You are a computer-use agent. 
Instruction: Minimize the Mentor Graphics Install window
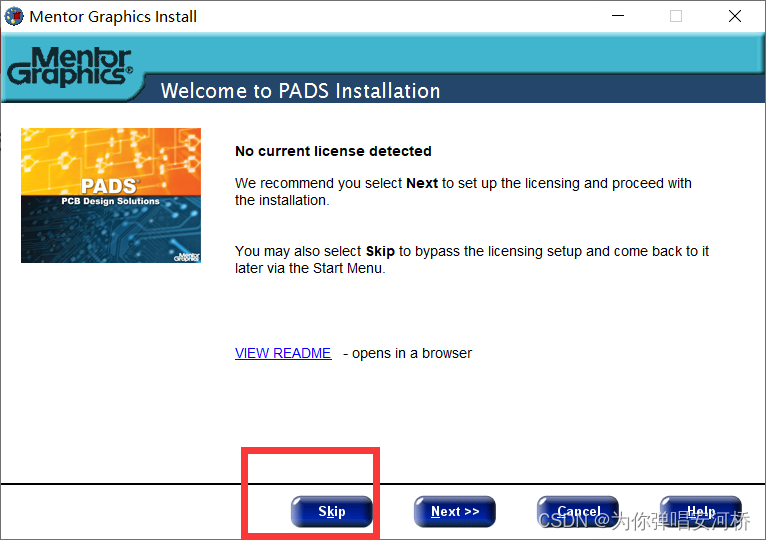618,16
